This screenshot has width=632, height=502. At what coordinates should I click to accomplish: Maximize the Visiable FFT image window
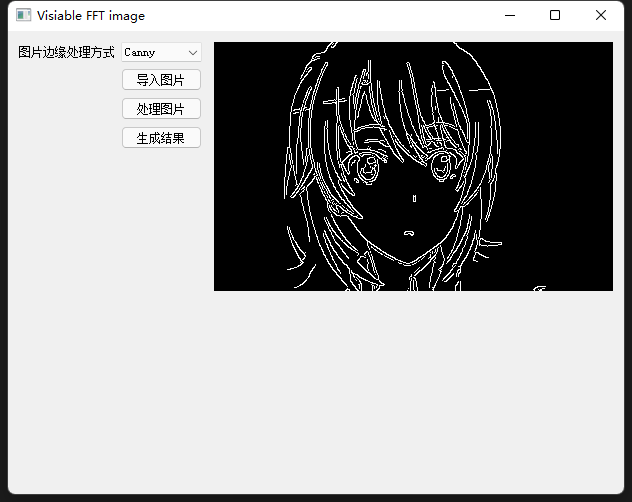[555, 15]
